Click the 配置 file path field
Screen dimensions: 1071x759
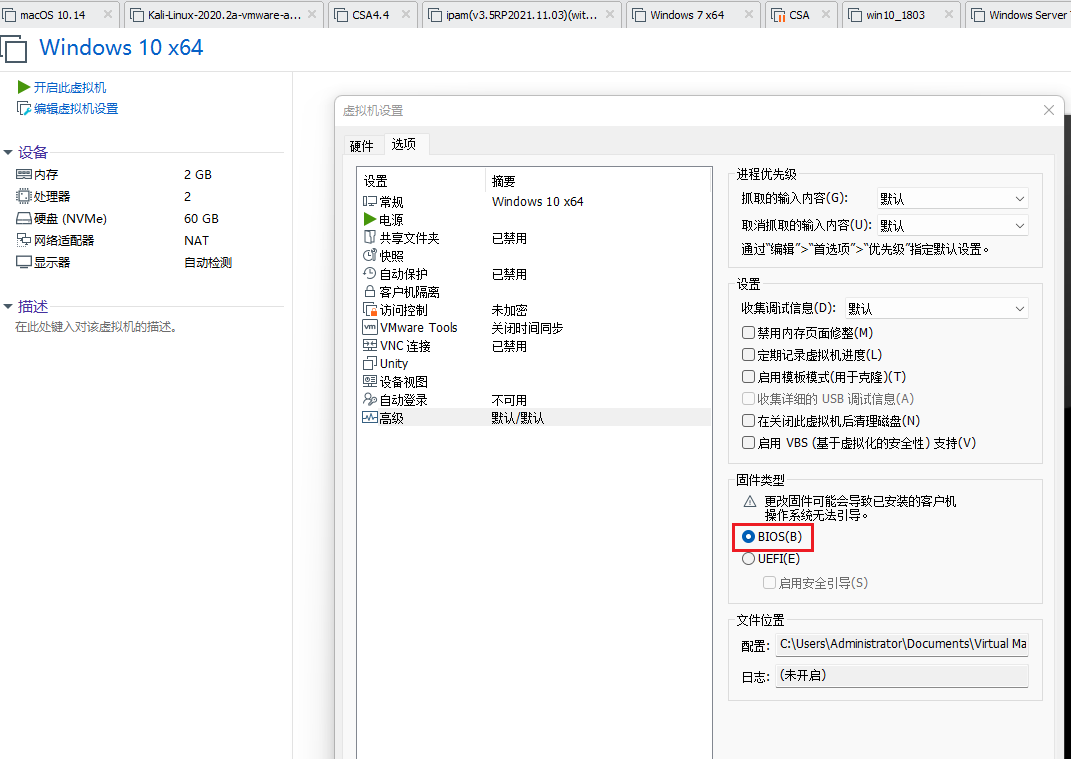pyautogui.click(x=900, y=645)
